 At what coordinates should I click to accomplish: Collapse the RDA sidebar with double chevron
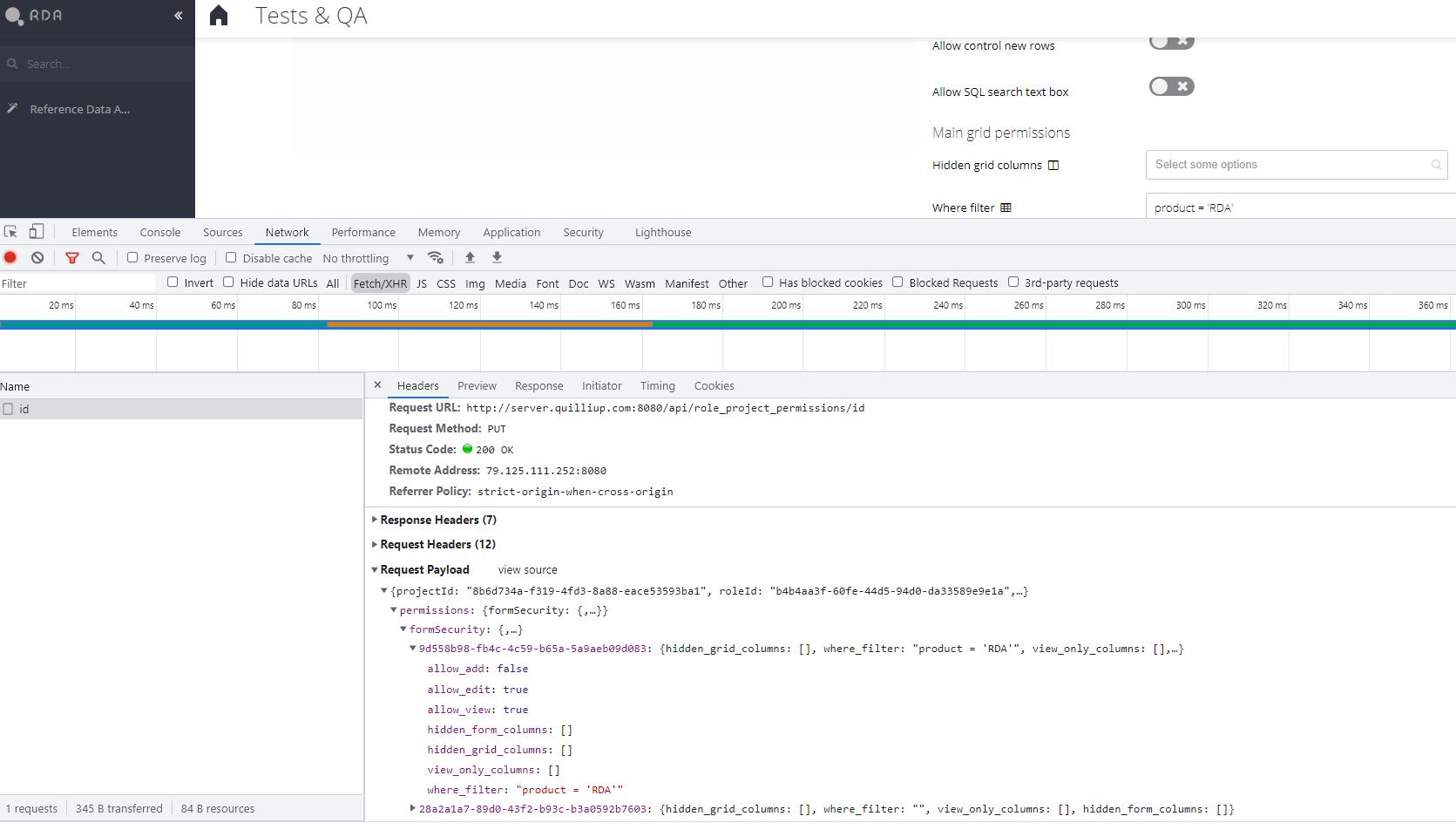coord(178,16)
